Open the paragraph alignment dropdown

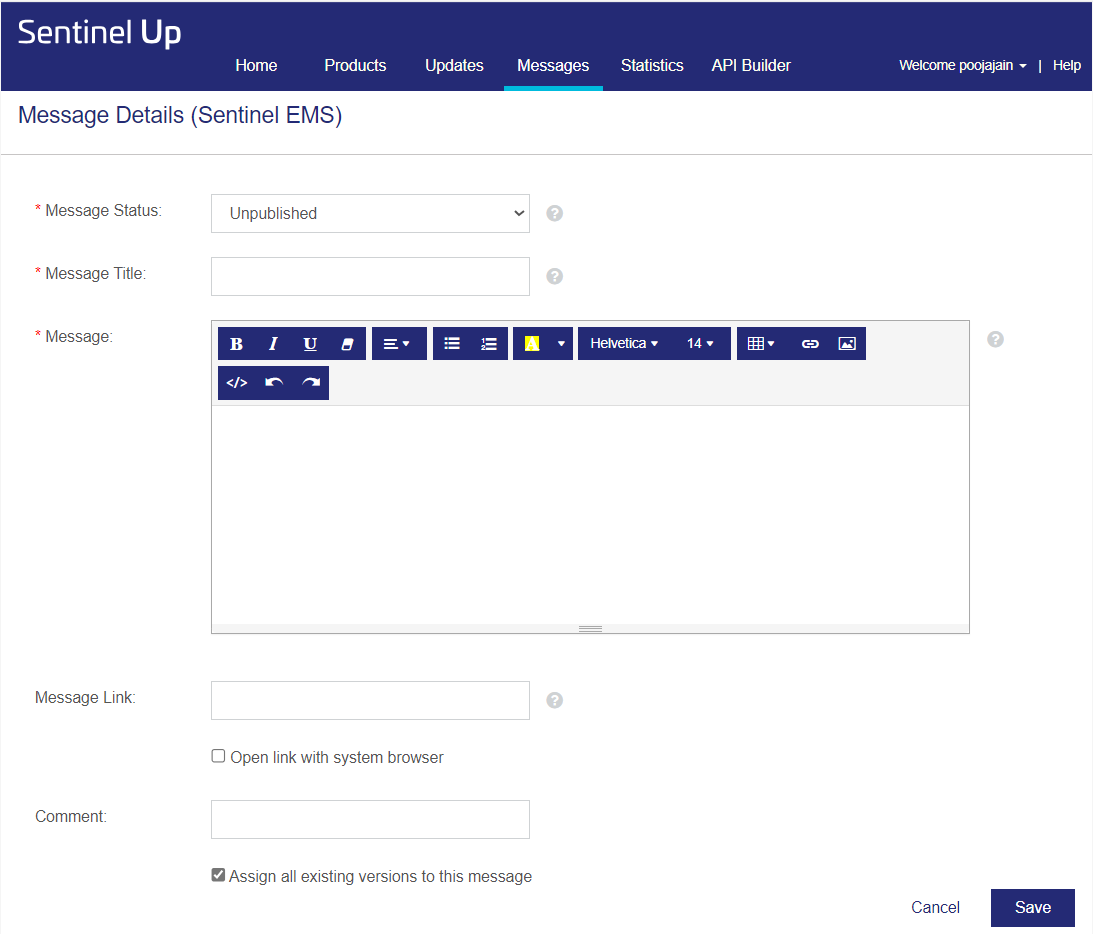tap(399, 344)
